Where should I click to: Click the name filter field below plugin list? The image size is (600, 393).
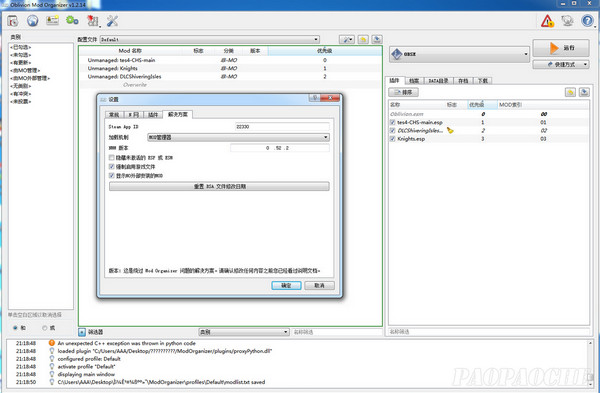click(x=489, y=332)
